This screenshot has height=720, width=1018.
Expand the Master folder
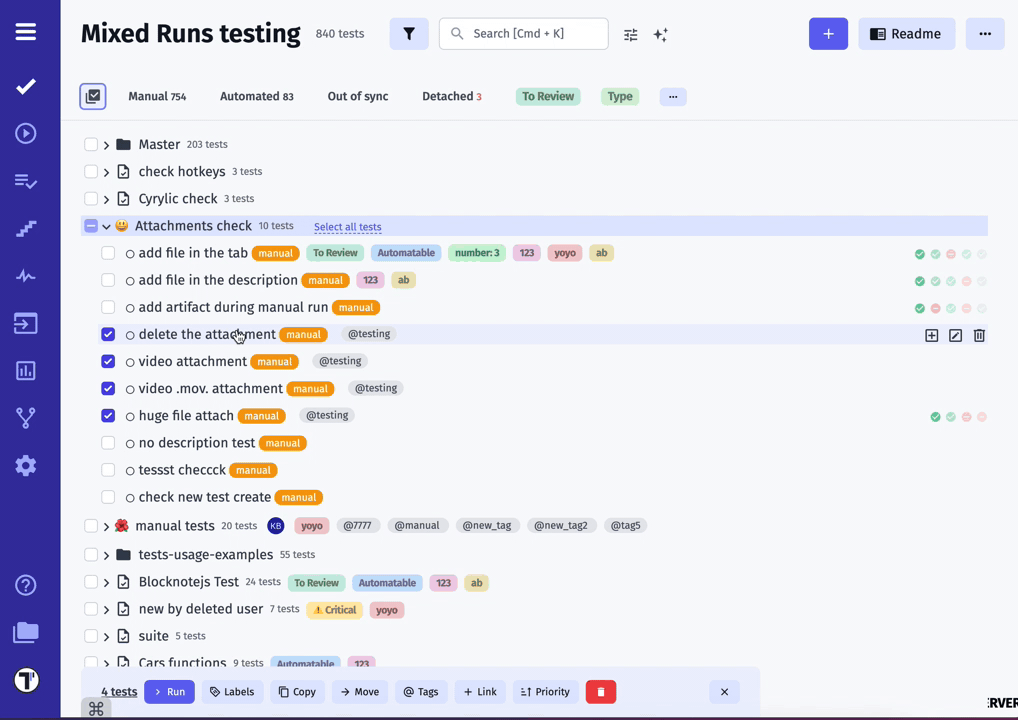(106, 145)
